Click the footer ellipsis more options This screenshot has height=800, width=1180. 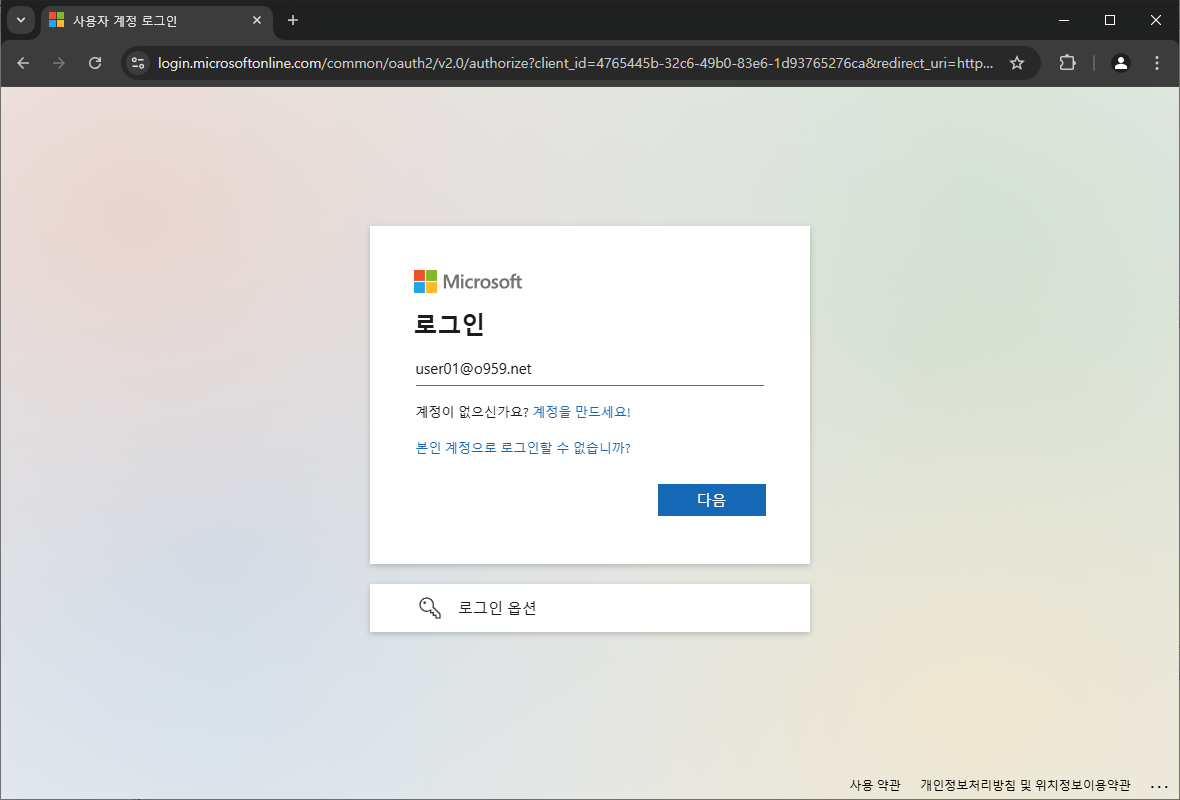pyautogui.click(x=1159, y=786)
